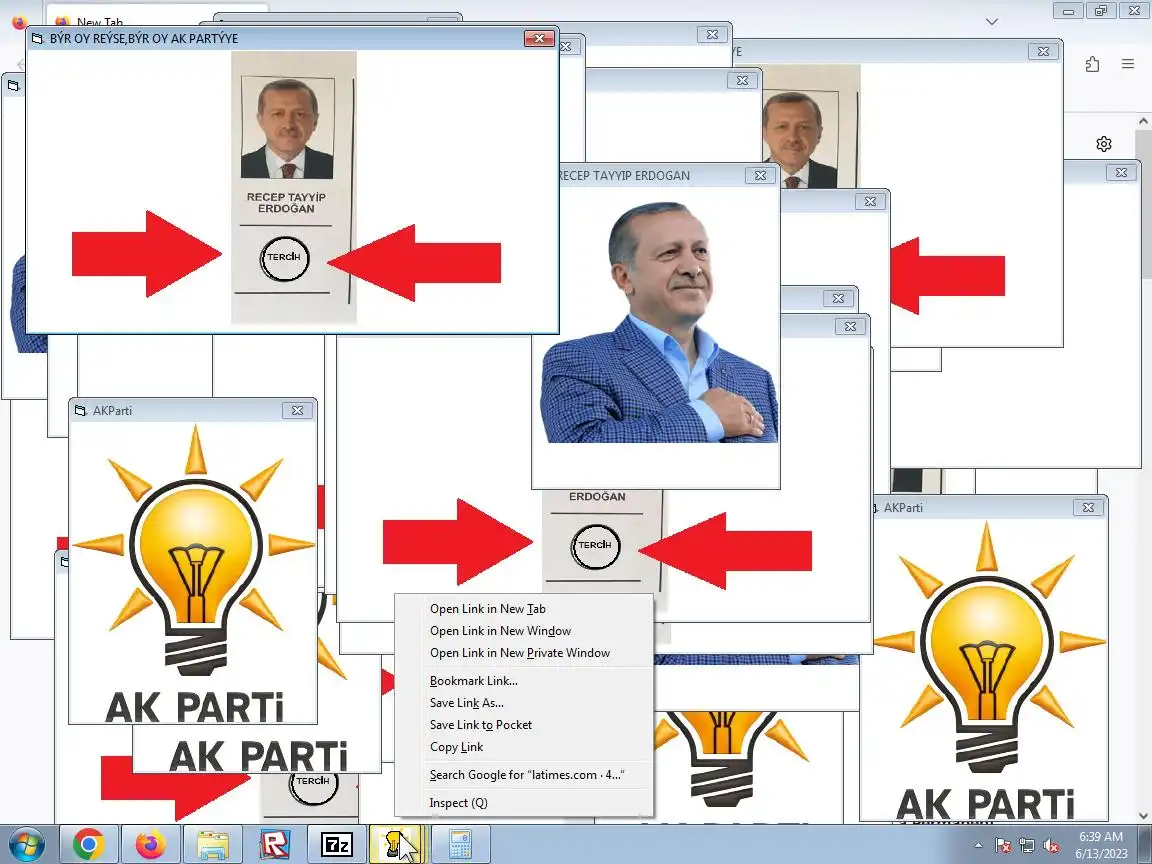Open the Roblox taskbar icon
The width and height of the screenshot is (1152, 864).
[x=275, y=845]
